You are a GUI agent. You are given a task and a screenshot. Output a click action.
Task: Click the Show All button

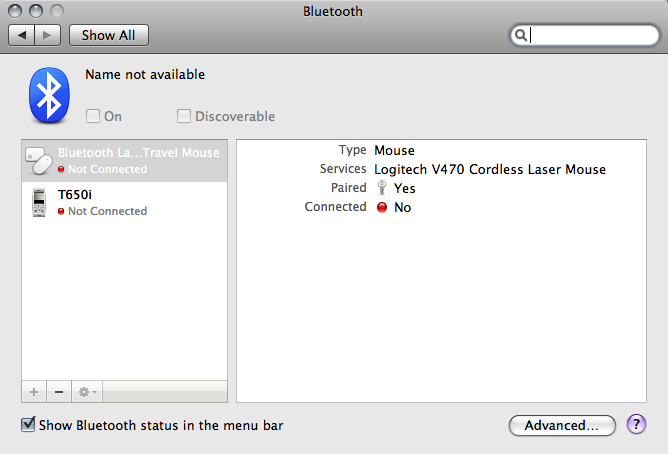108,35
